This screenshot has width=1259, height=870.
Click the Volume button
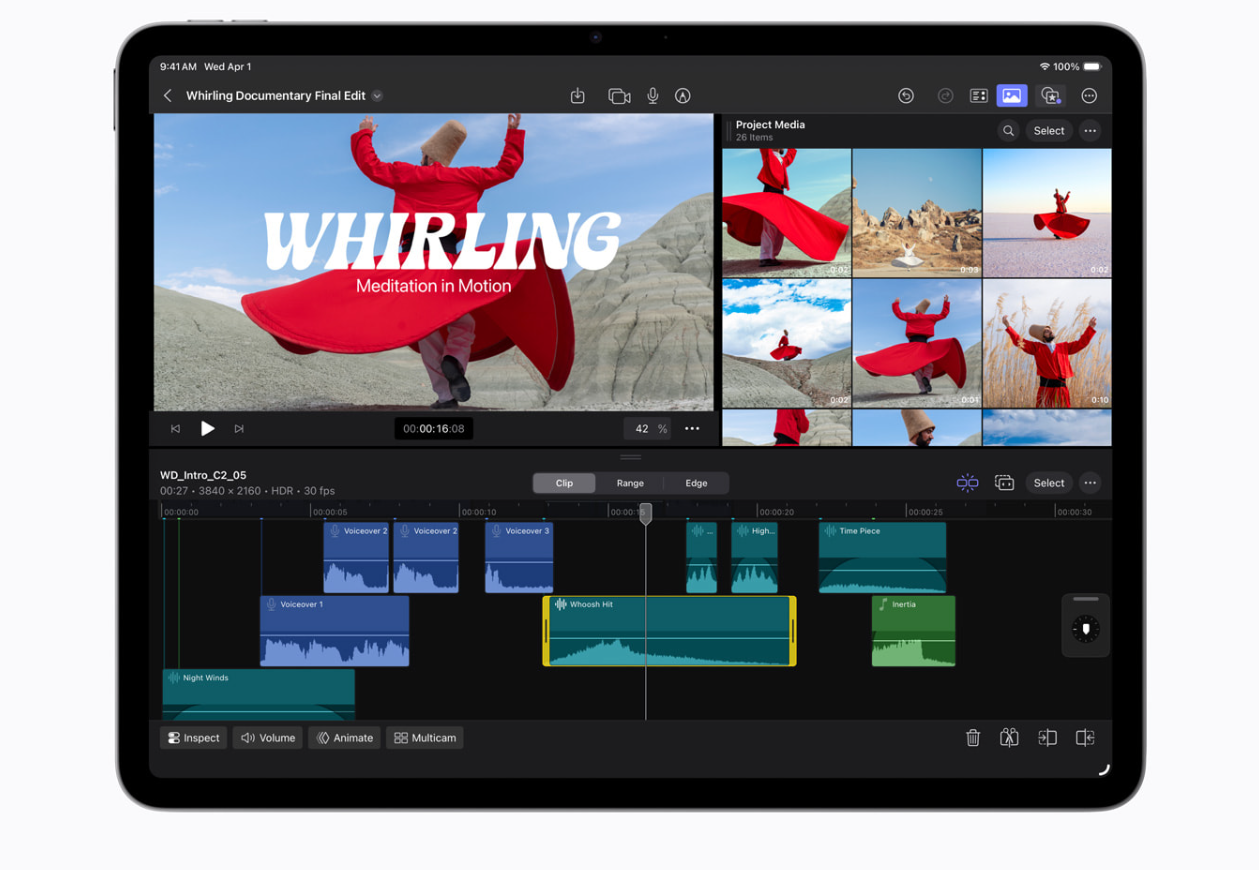[x=268, y=738]
